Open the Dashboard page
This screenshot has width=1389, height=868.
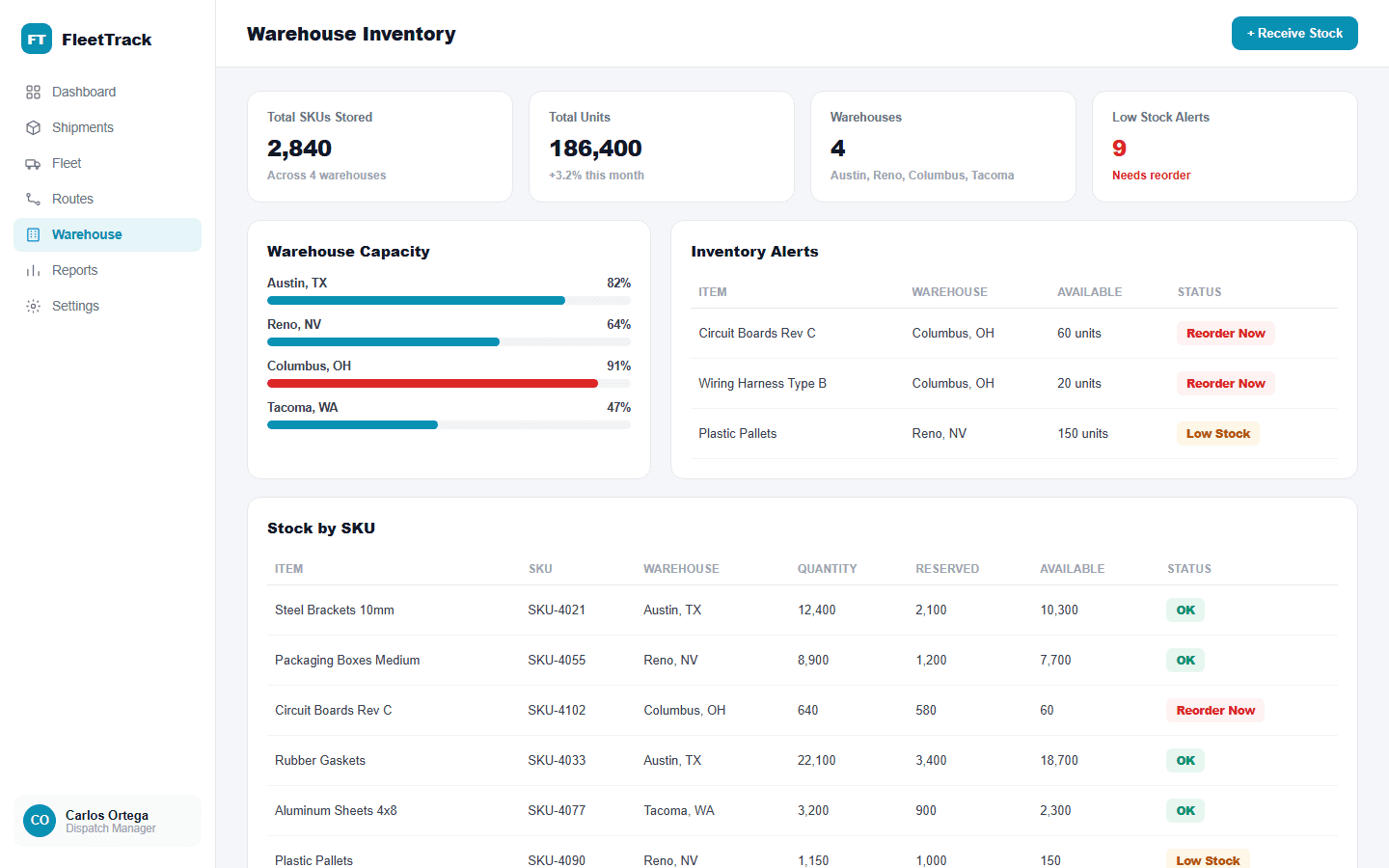pyautogui.click(x=107, y=92)
